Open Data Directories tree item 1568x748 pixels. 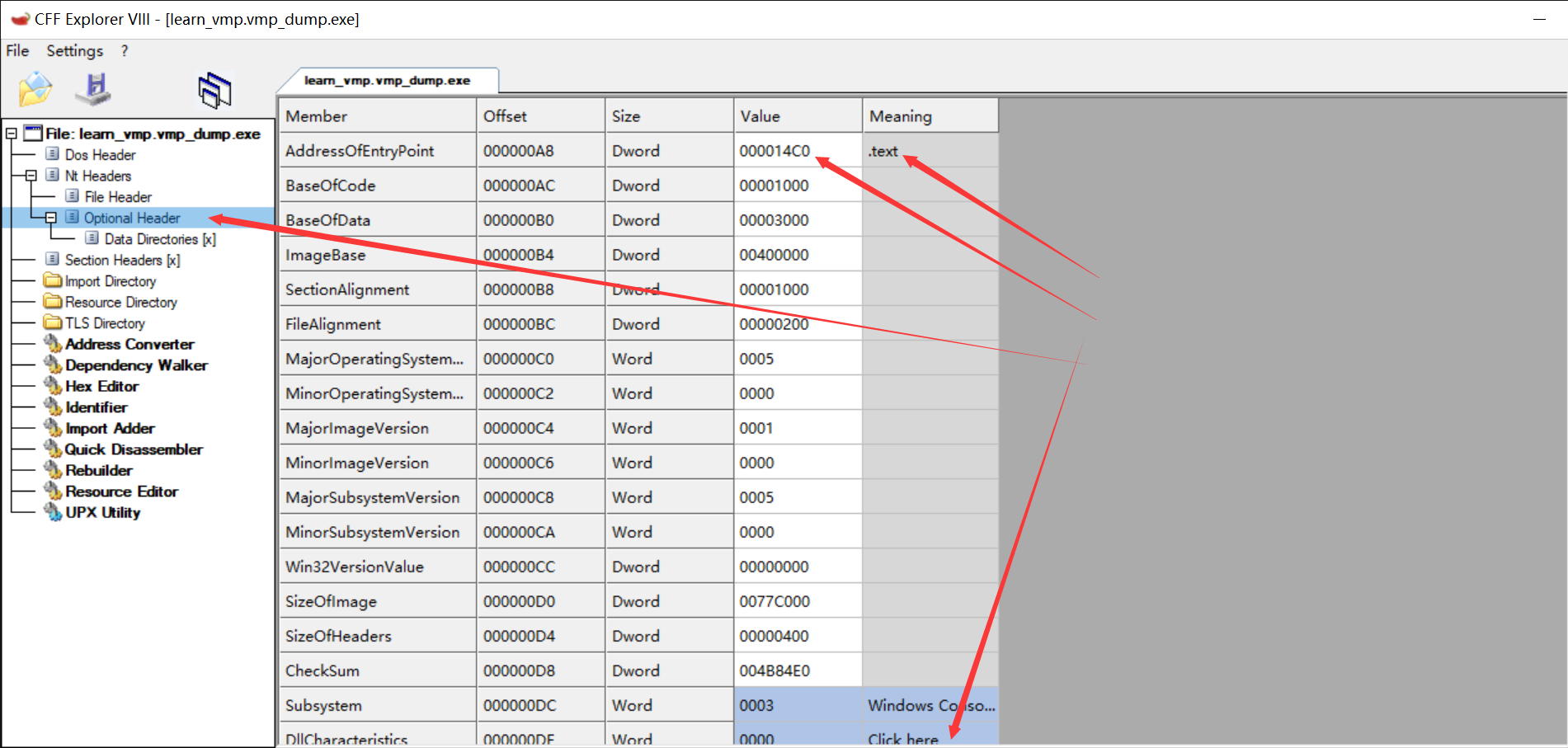[x=160, y=239]
